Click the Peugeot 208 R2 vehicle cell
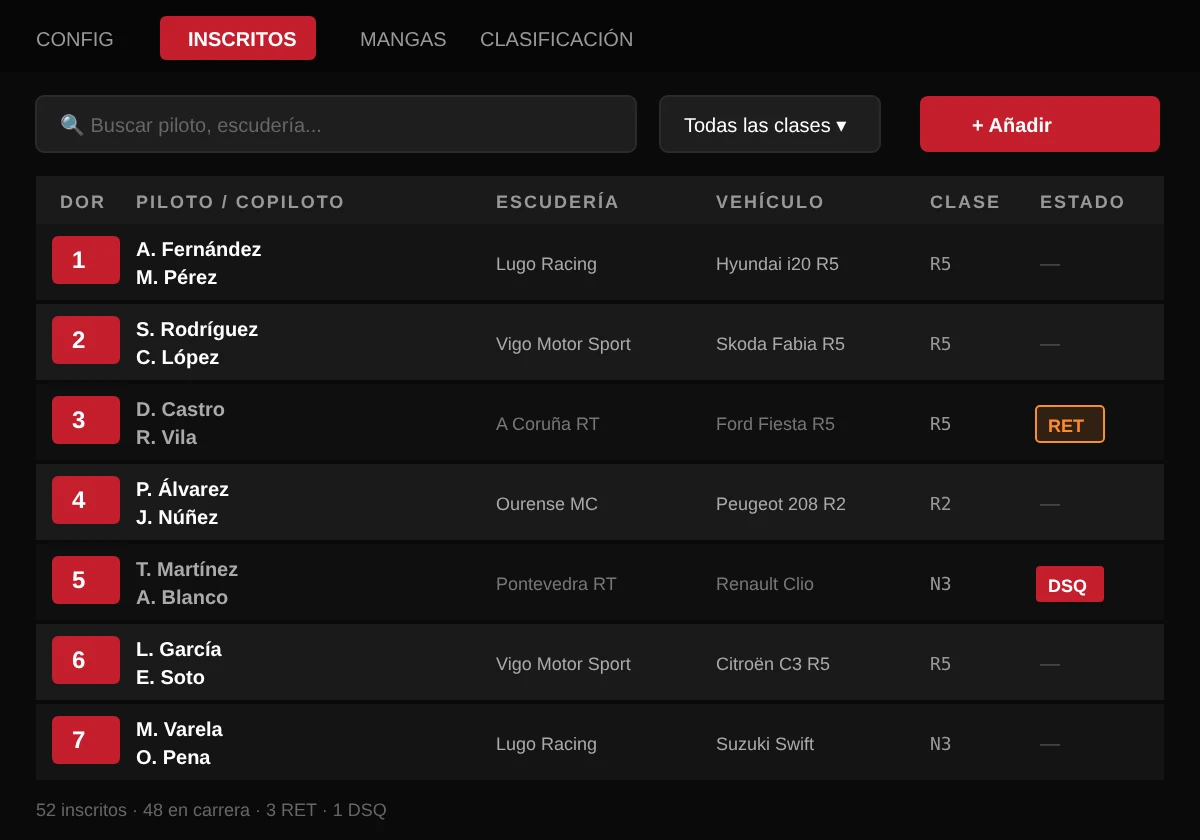The image size is (1200, 840). [781, 504]
